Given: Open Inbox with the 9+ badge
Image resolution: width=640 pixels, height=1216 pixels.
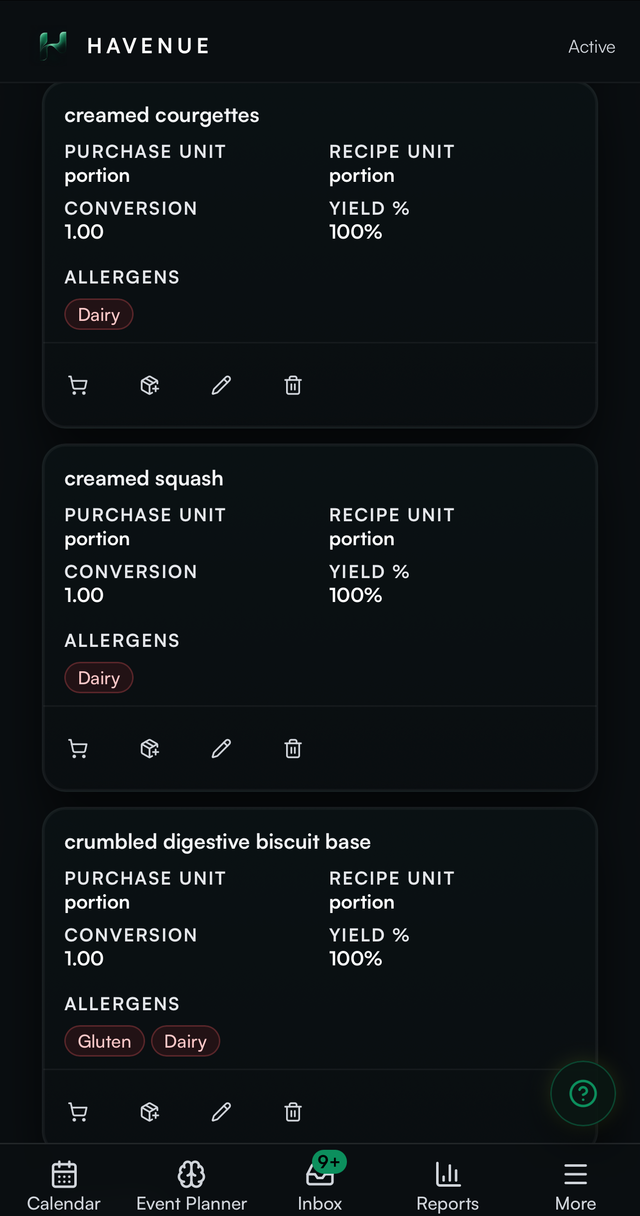Looking at the screenshot, I should (x=320, y=1186).
